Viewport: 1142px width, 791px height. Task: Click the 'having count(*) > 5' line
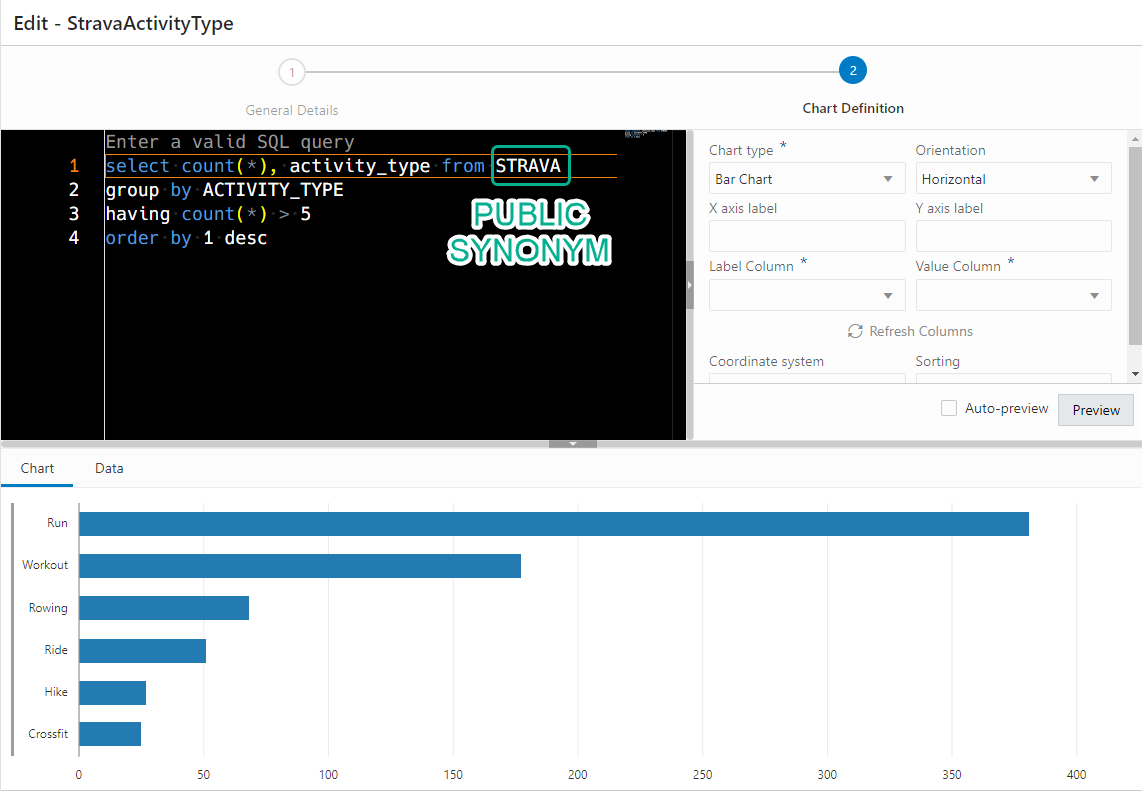[208, 214]
